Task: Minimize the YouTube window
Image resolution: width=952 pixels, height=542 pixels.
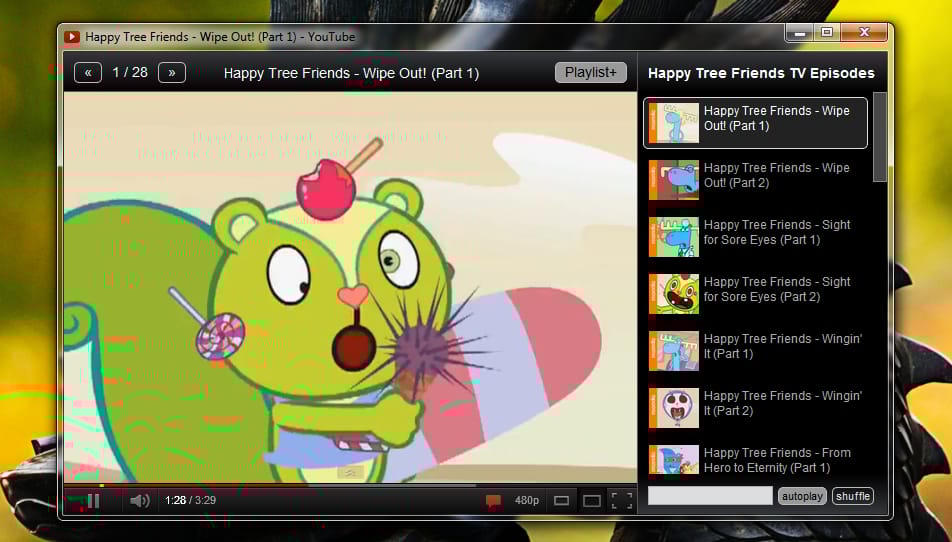Action: click(800, 33)
